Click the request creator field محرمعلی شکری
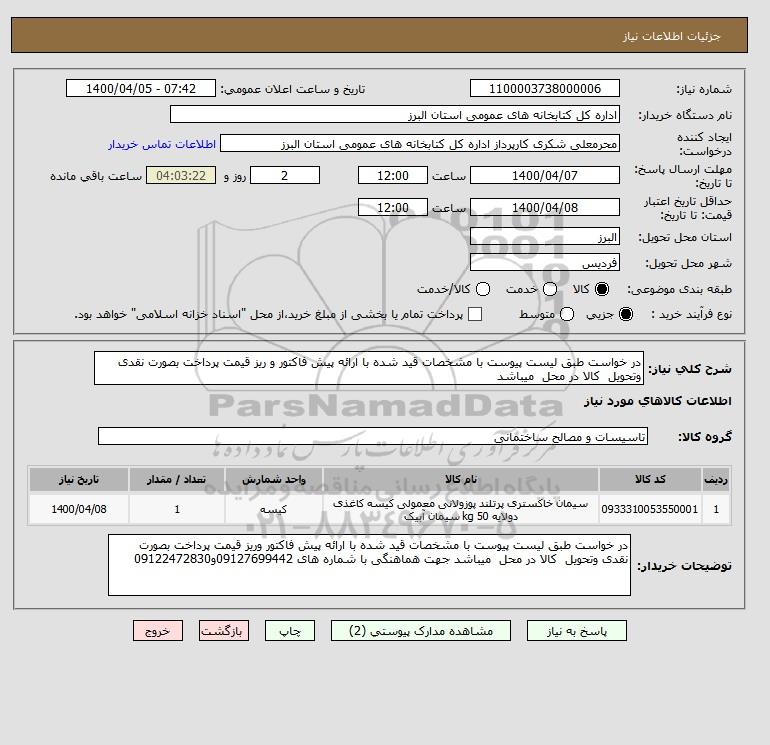 click(x=420, y=143)
